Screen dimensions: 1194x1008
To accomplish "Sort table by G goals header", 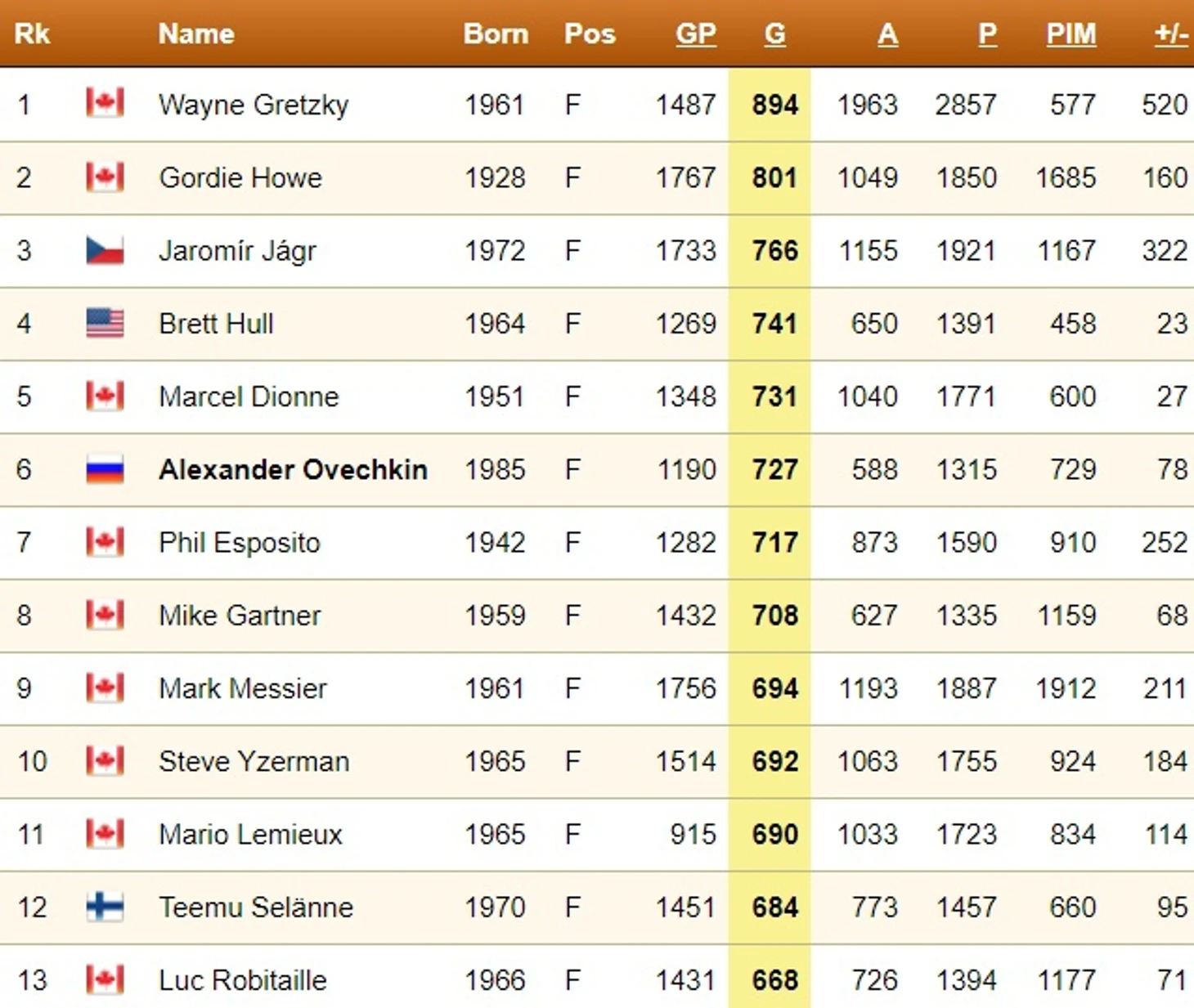I will coord(775,34).
